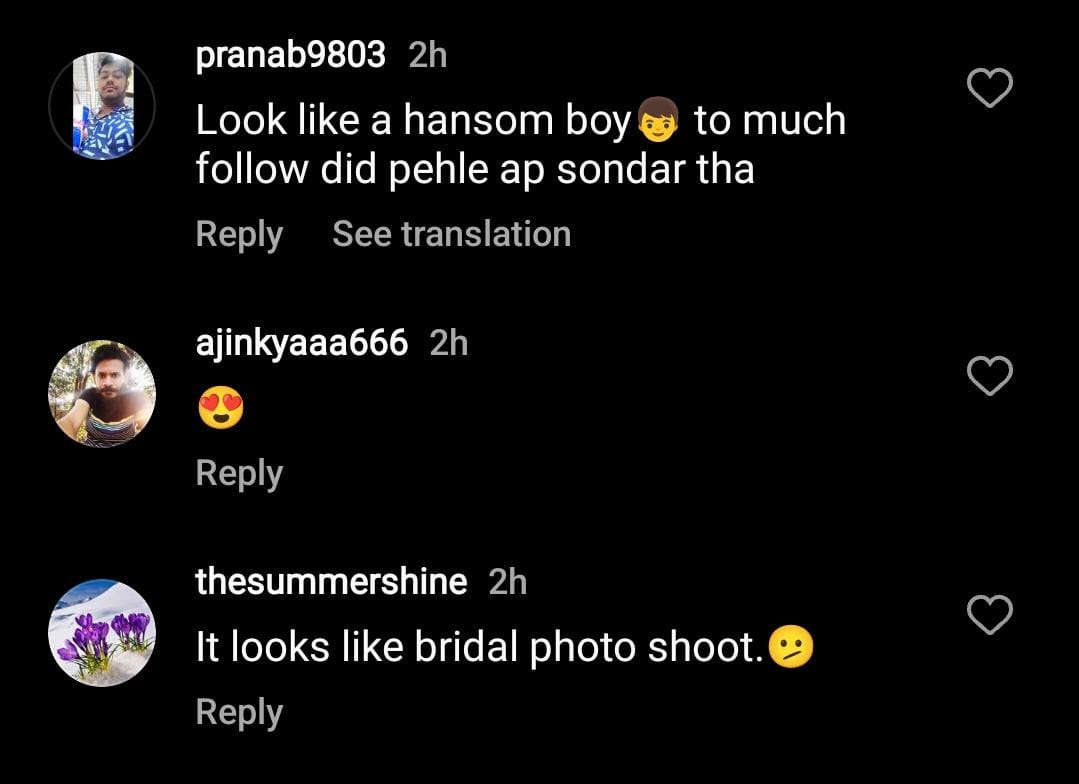
Task: Open ajinkyaaa666's profile picture
Action: pos(102,393)
